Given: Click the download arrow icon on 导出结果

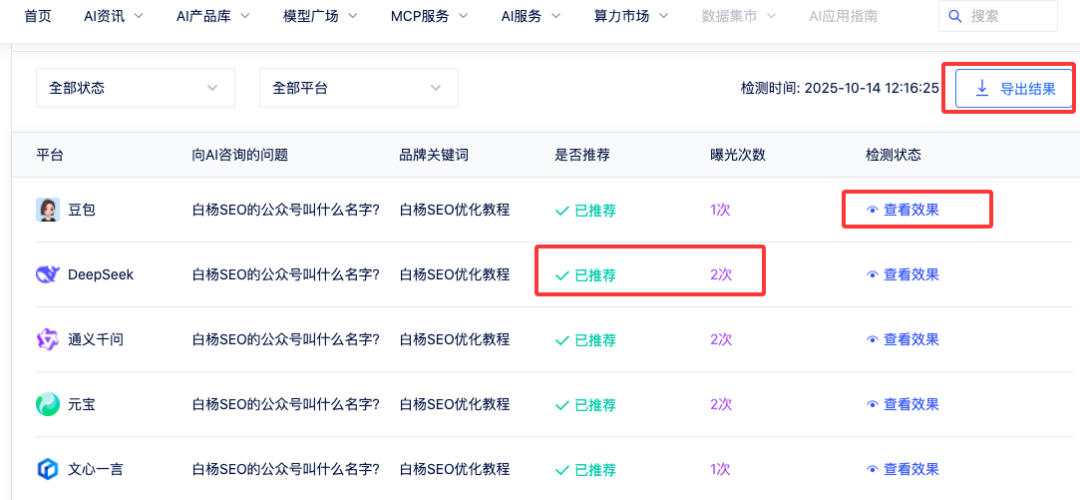Looking at the screenshot, I should 982,88.
